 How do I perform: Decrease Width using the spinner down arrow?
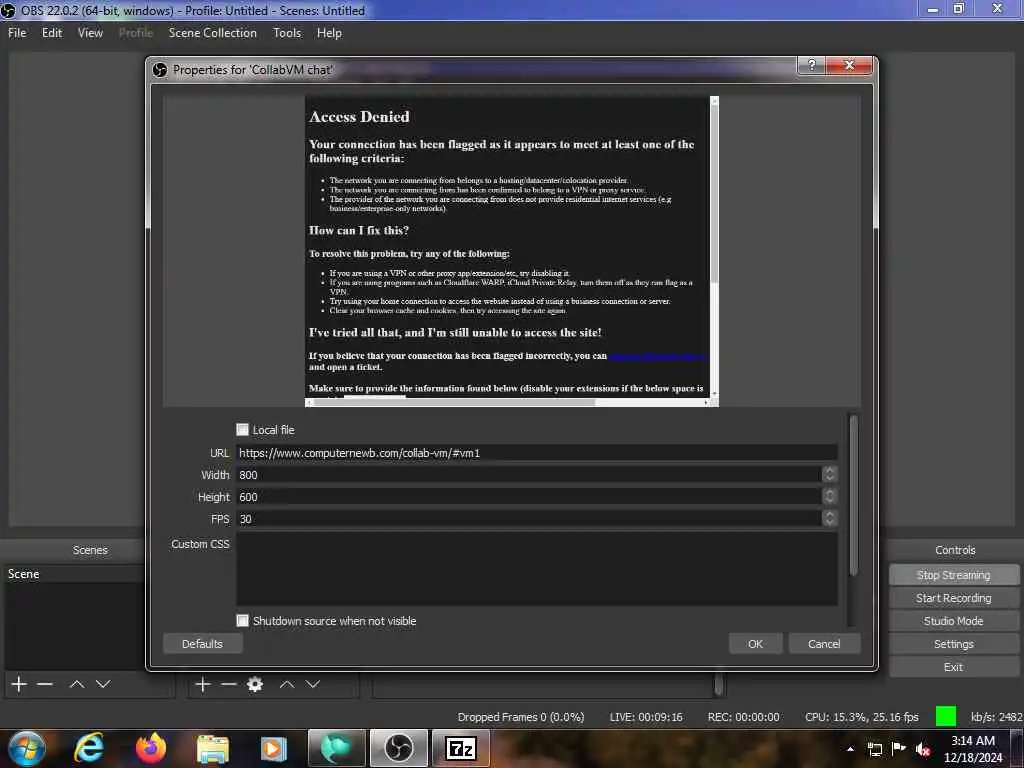pos(829,479)
